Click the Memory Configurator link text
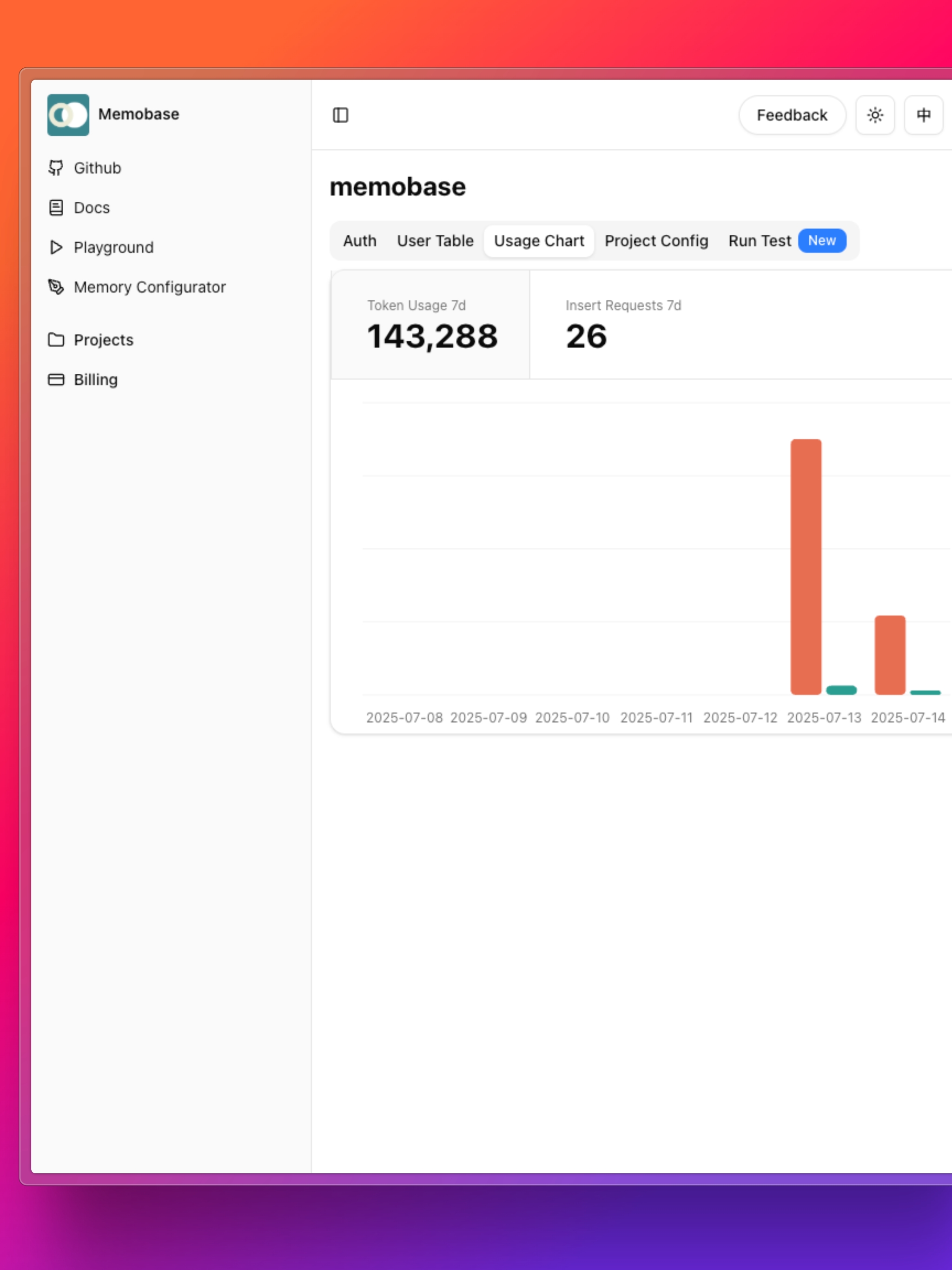 click(x=149, y=286)
